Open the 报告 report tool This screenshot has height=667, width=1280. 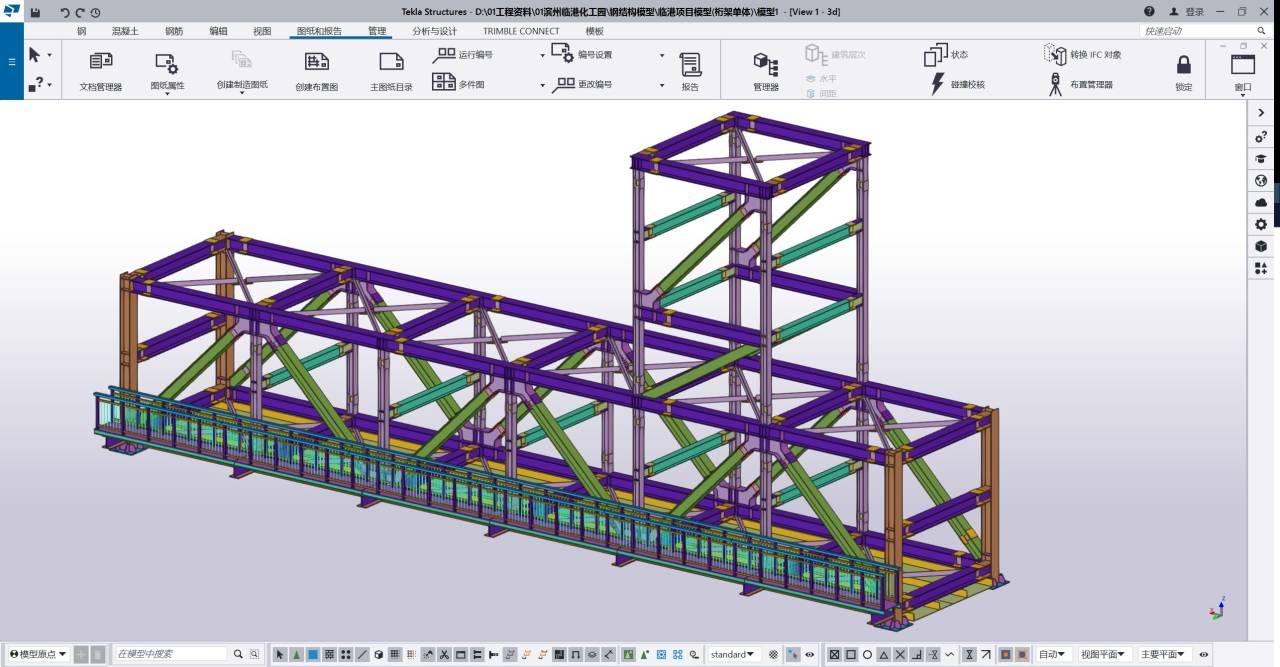pyautogui.click(x=690, y=71)
